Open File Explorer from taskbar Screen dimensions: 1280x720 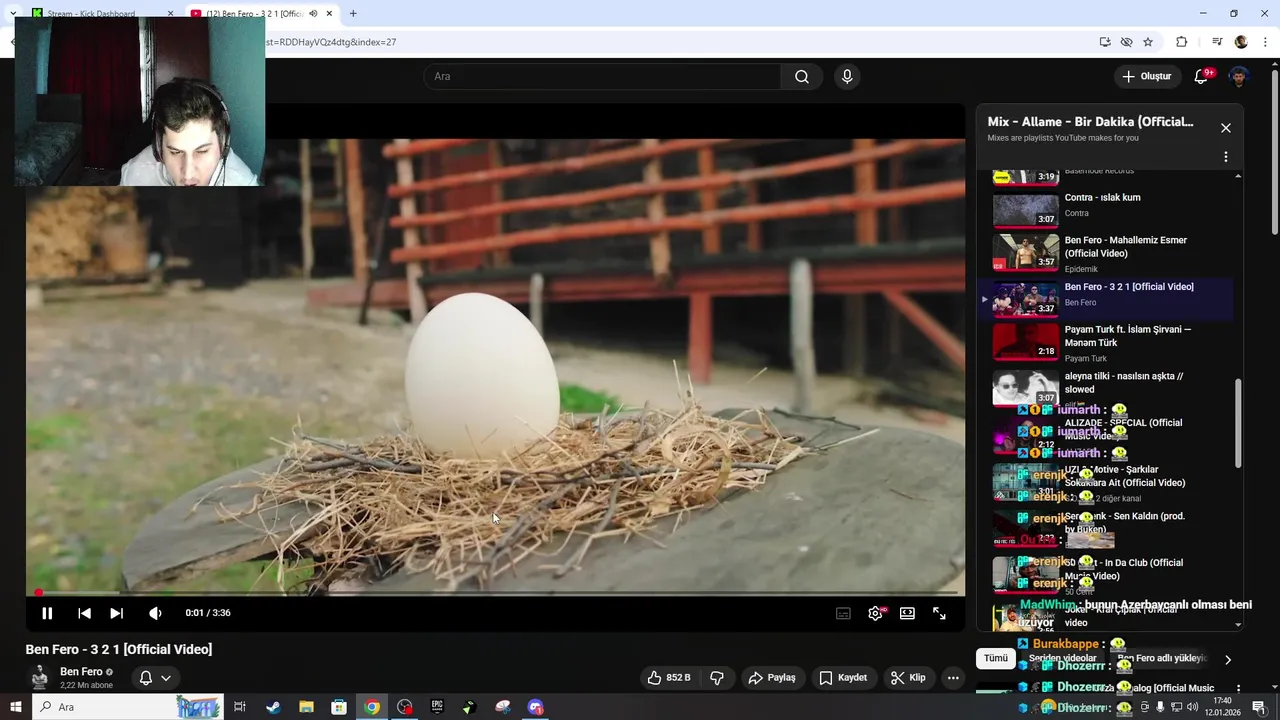pos(306,707)
